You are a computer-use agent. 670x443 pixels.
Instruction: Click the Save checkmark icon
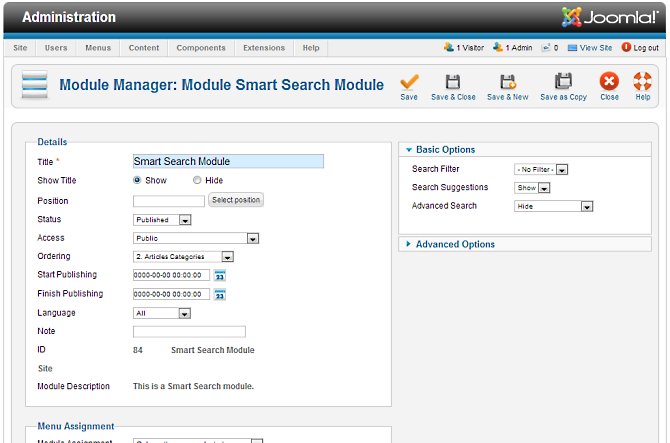[409, 82]
